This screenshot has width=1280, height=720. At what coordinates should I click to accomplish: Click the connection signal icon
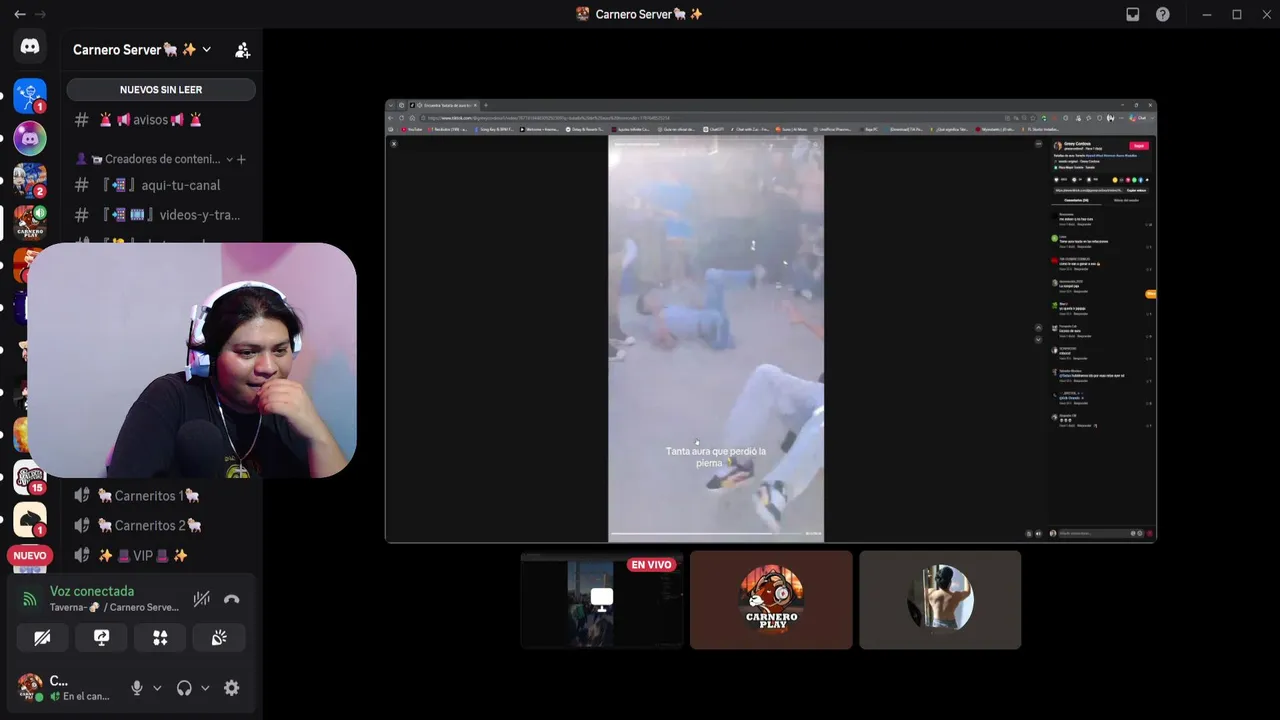(x=30, y=599)
